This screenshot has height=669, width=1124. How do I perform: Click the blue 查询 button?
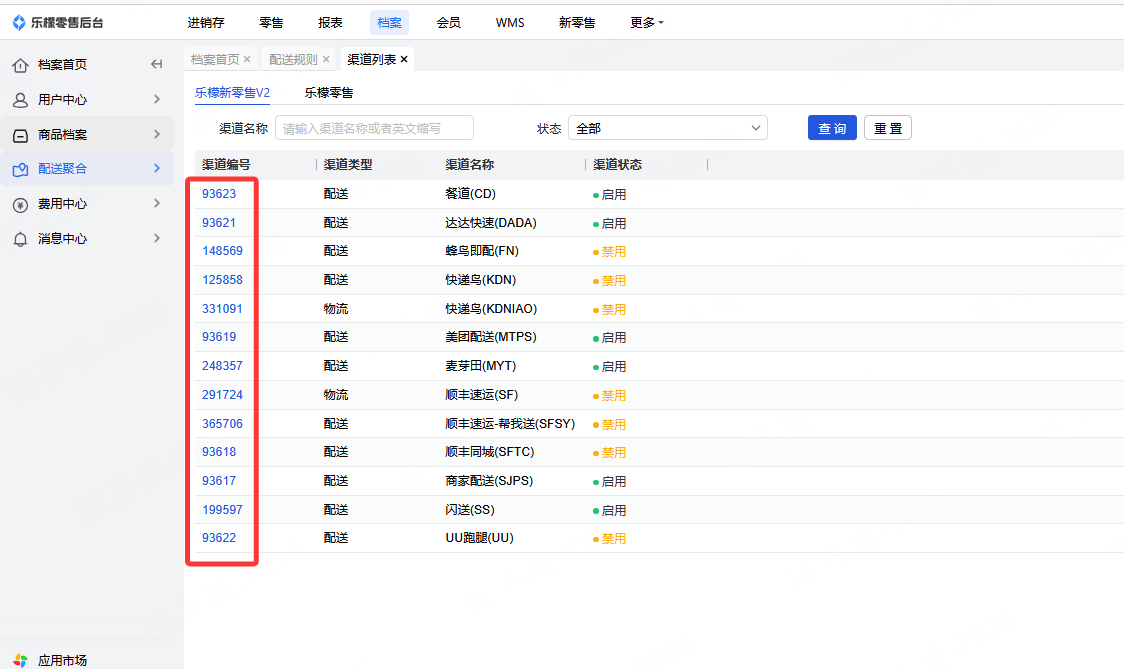[x=832, y=128]
